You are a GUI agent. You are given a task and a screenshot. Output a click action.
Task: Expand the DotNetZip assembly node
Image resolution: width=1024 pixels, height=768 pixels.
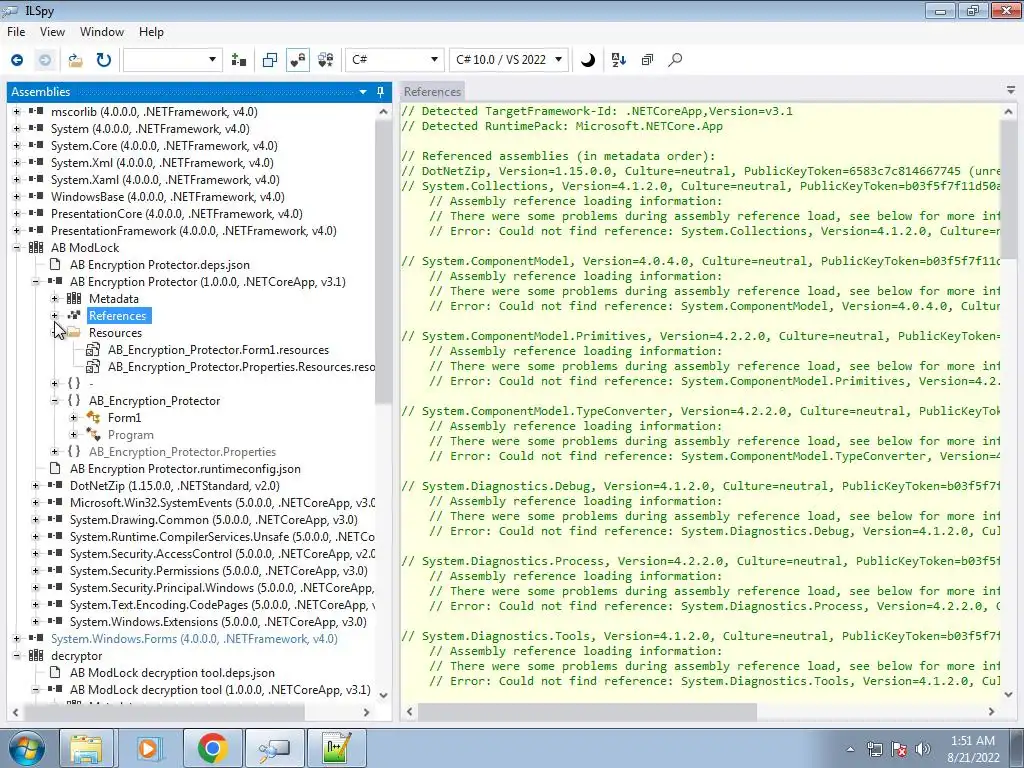(36, 485)
